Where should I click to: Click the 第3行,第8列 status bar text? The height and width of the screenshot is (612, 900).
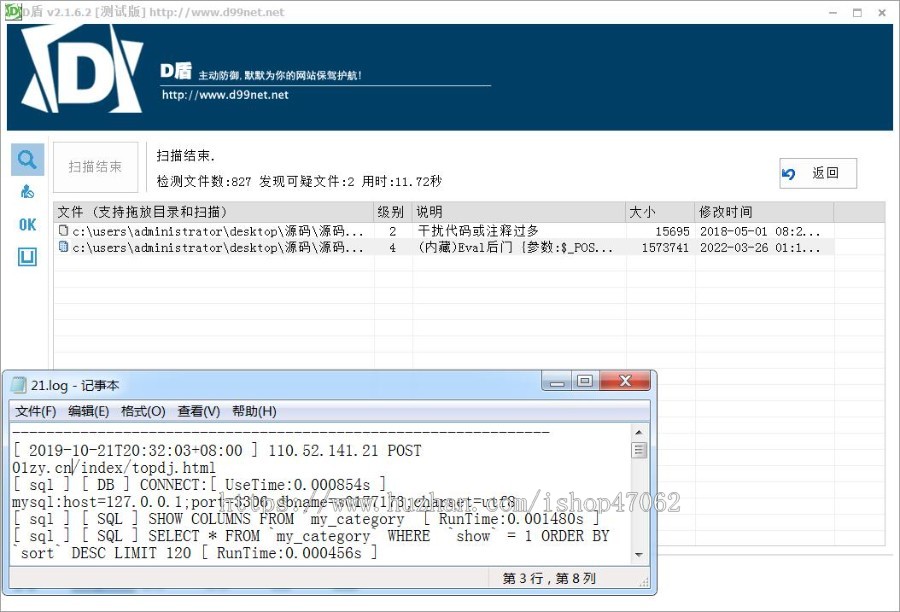point(549,578)
